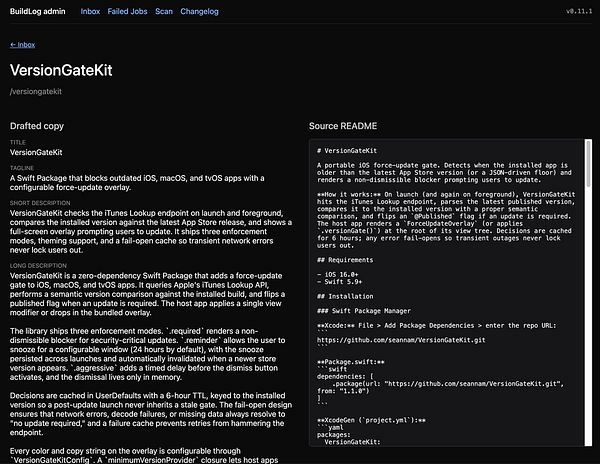Click the /versiongatekit slug text
The height and width of the screenshot is (464, 600).
36,91
